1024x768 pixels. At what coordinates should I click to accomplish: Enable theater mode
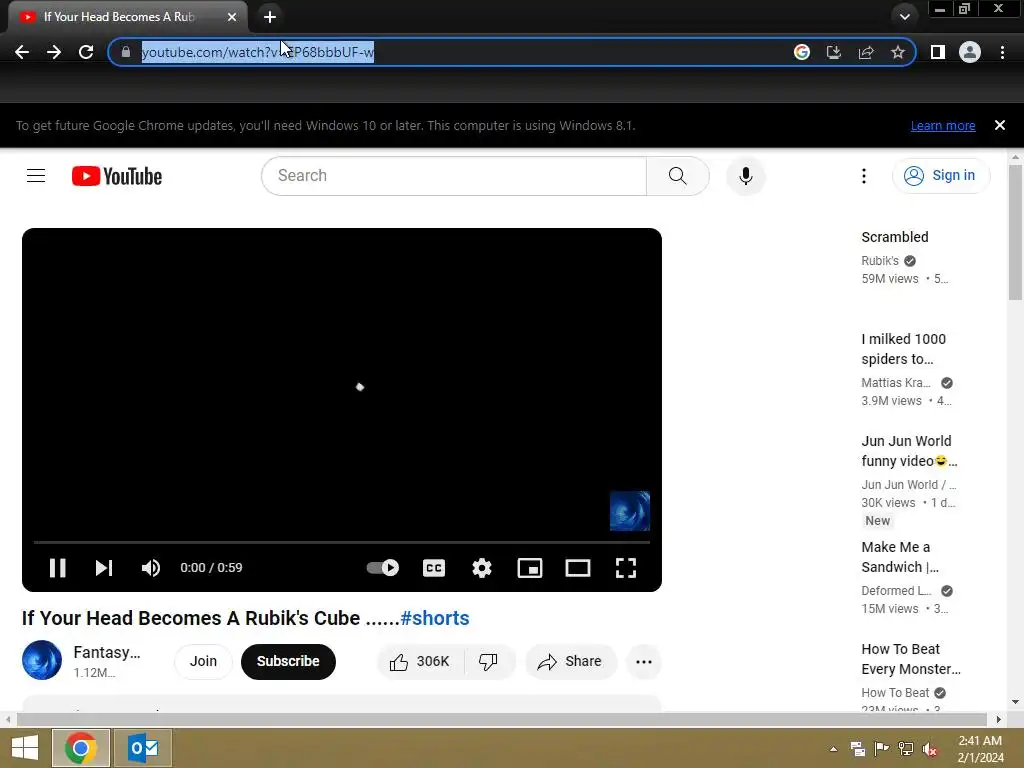(578, 568)
